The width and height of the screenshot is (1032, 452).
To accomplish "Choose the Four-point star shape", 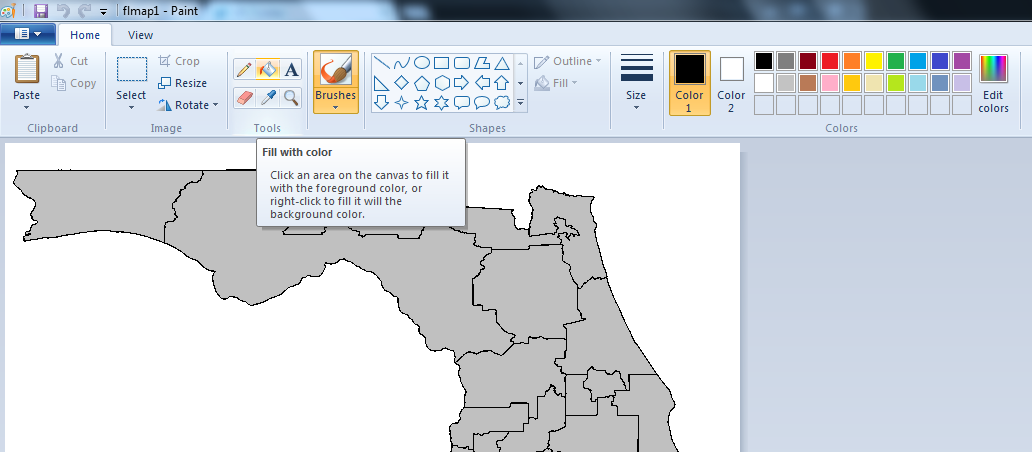I will [401, 103].
